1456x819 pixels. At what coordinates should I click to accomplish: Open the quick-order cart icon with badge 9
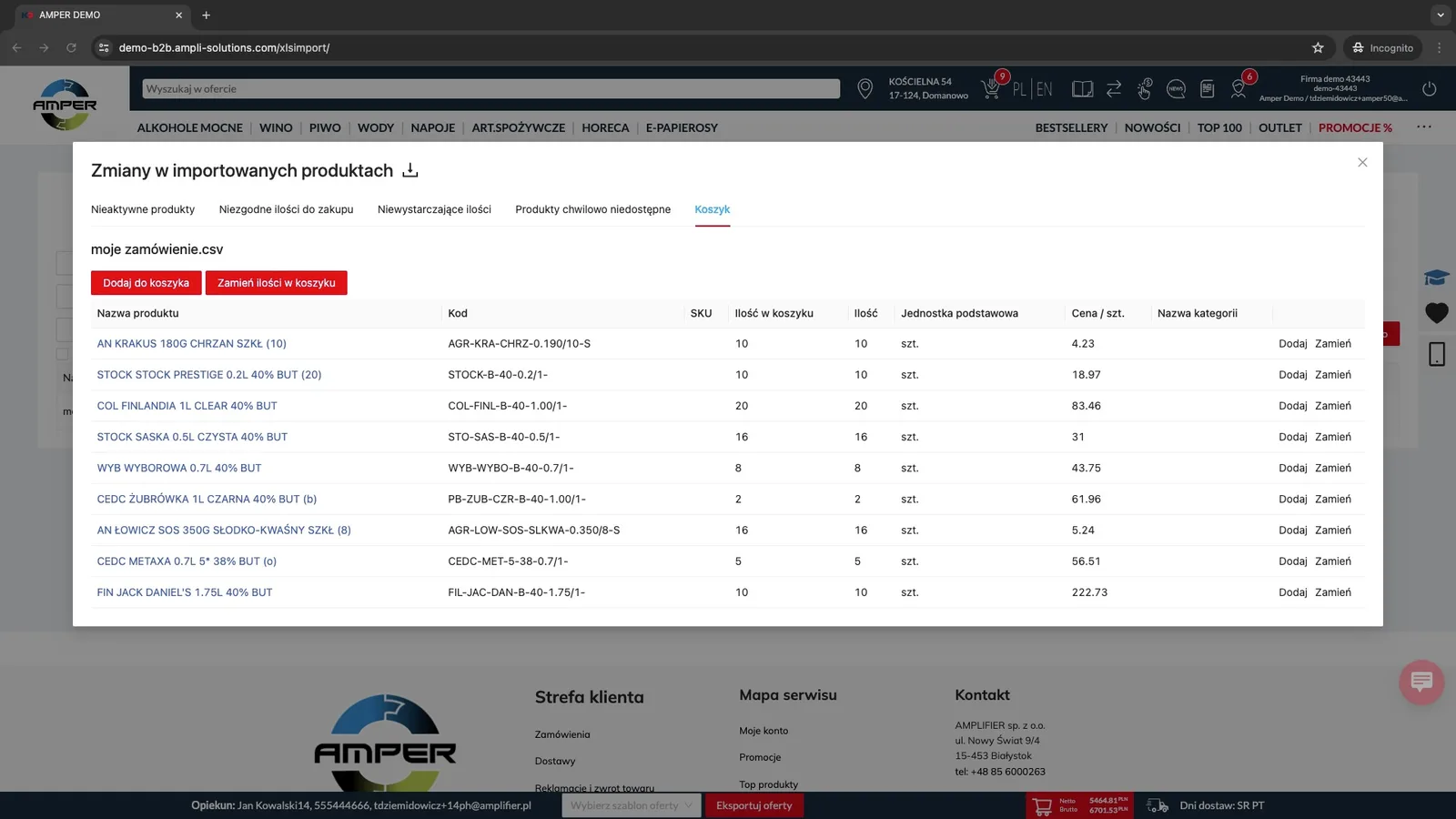tap(991, 87)
